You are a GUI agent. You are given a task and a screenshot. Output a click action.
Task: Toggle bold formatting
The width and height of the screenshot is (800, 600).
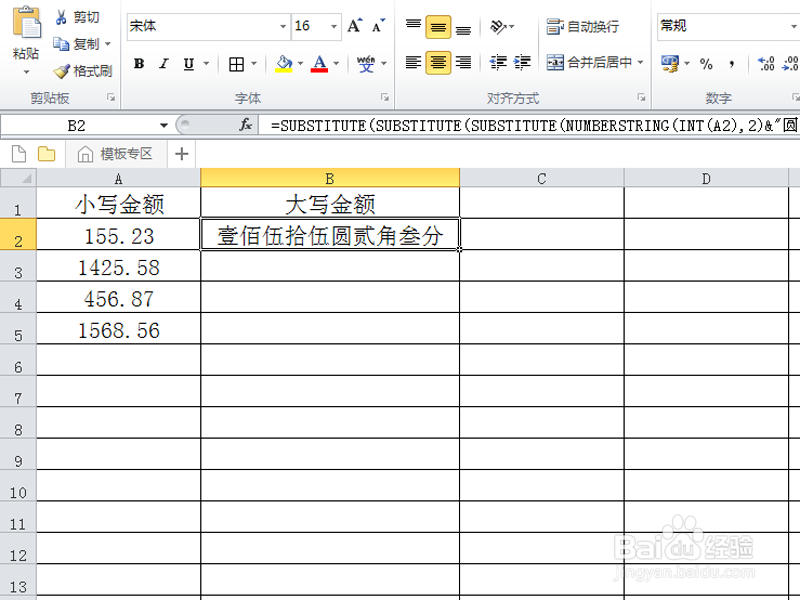point(139,64)
